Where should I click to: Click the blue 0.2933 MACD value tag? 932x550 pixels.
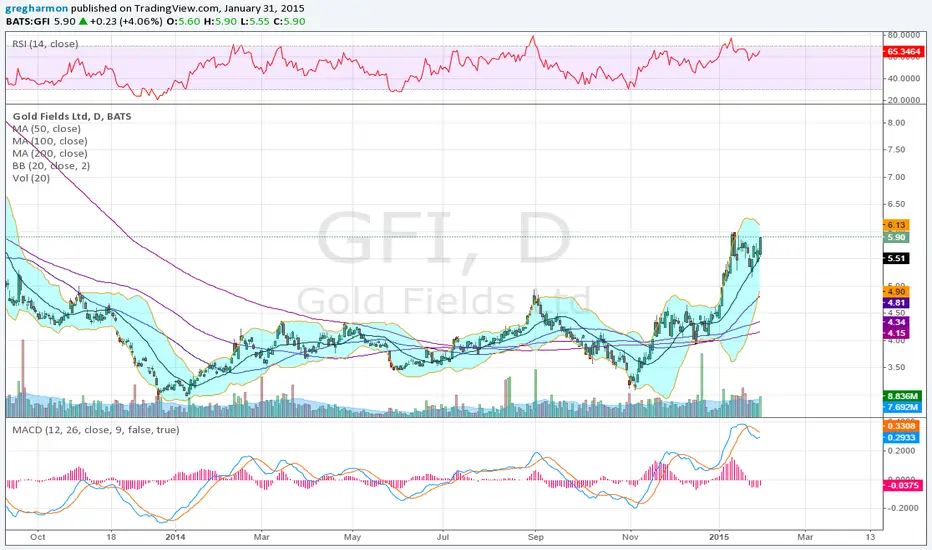tap(902, 438)
